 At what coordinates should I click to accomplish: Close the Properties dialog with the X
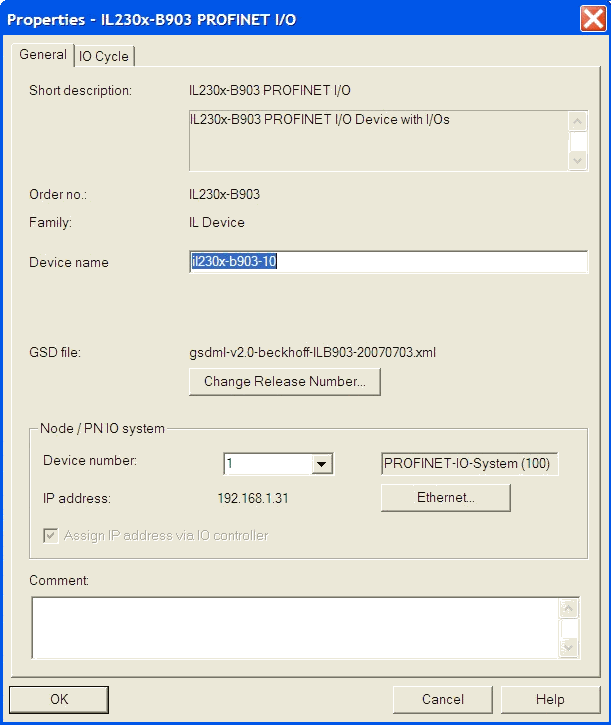pyautogui.click(x=593, y=19)
